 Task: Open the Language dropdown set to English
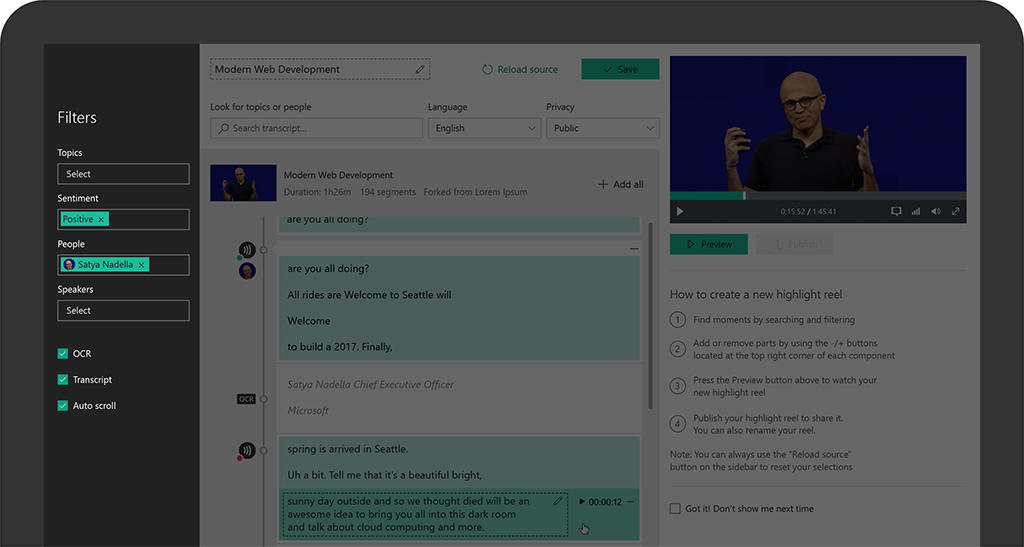(x=484, y=128)
